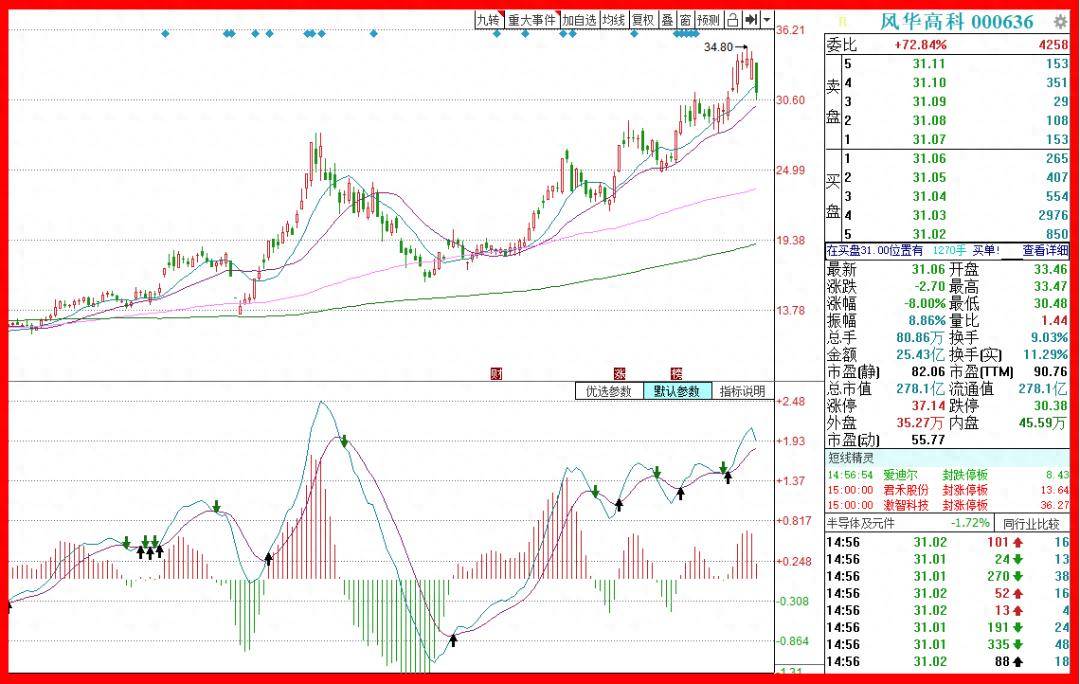Click the green down arrow beside trade 191
1080x684 pixels.
click(x=1017, y=628)
